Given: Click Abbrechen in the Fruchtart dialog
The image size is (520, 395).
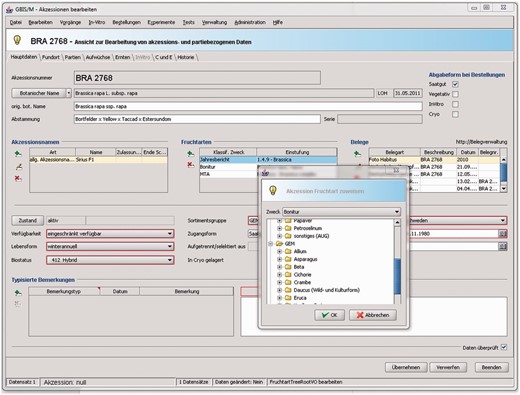Looking at the screenshot, I should pos(373,315).
